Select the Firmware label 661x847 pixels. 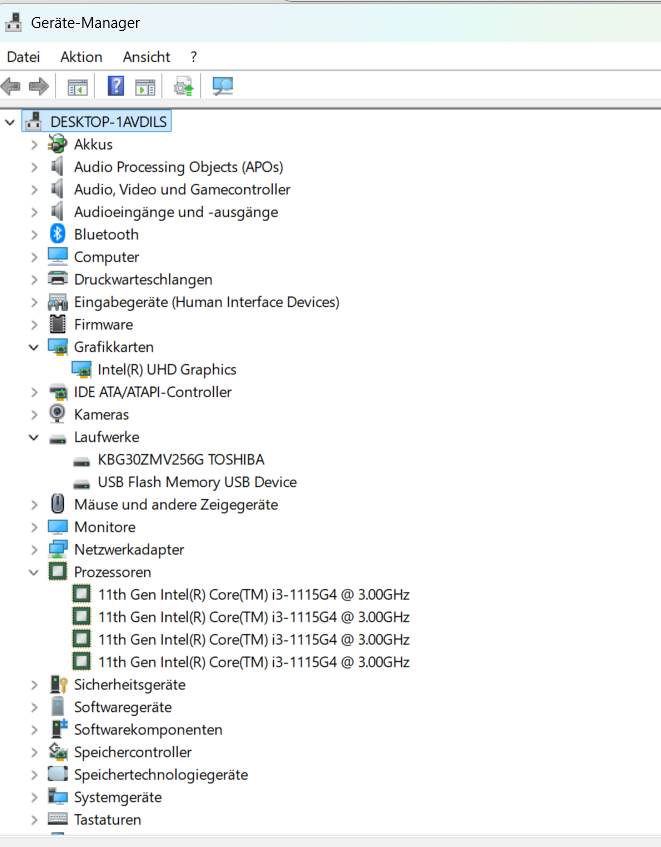tap(103, 324)
